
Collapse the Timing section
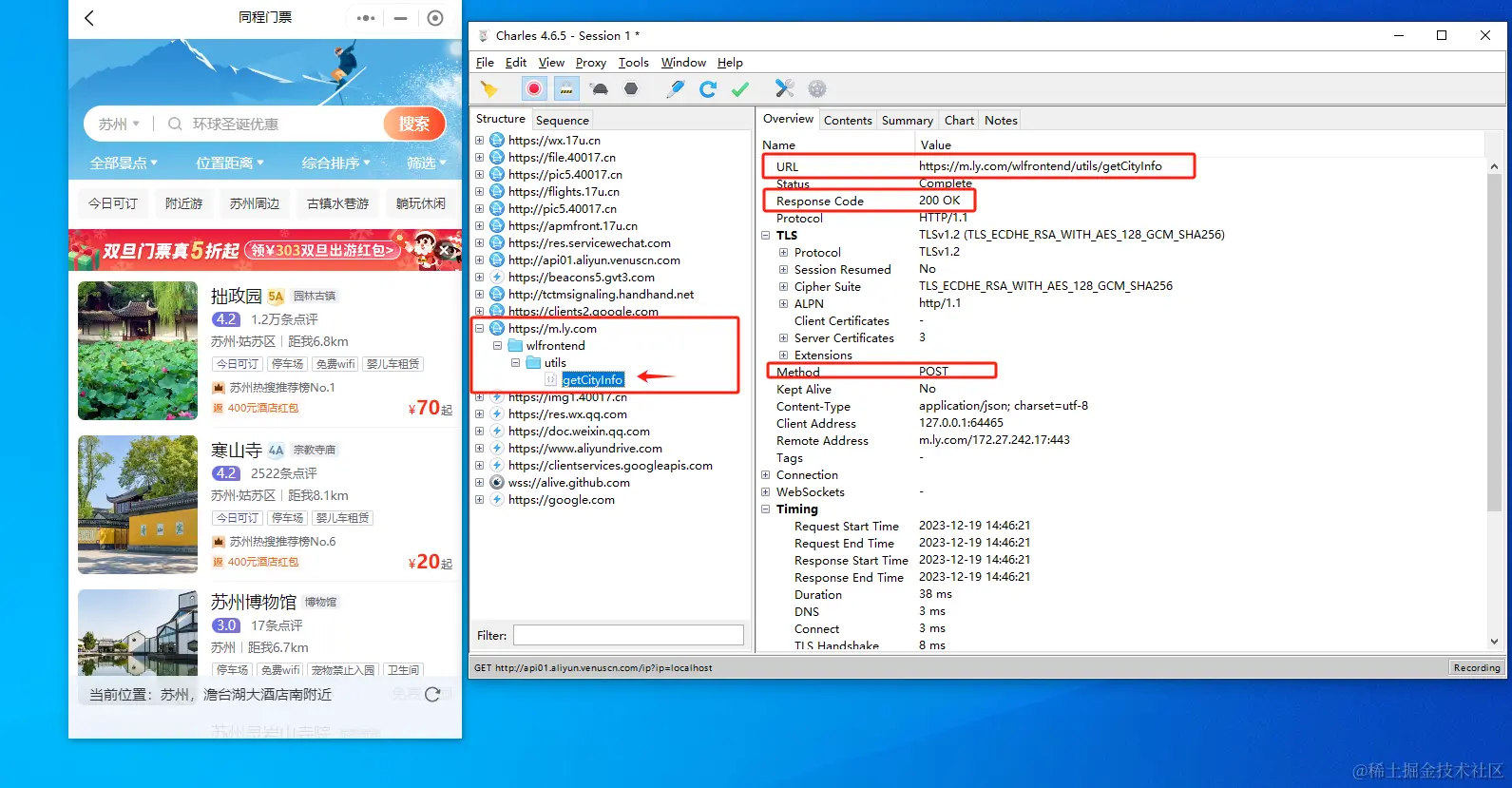(x=766, y=509)
